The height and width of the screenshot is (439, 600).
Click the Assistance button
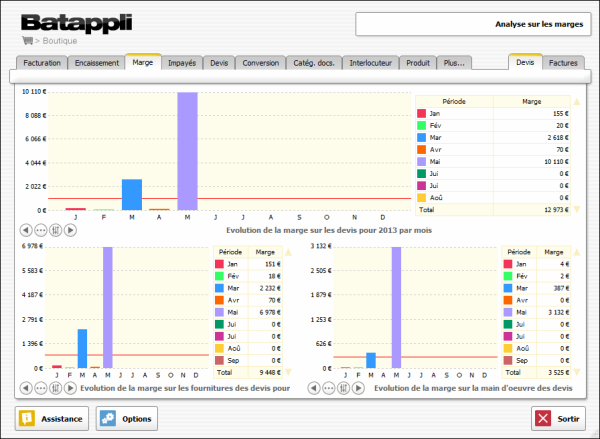point(53,418)
